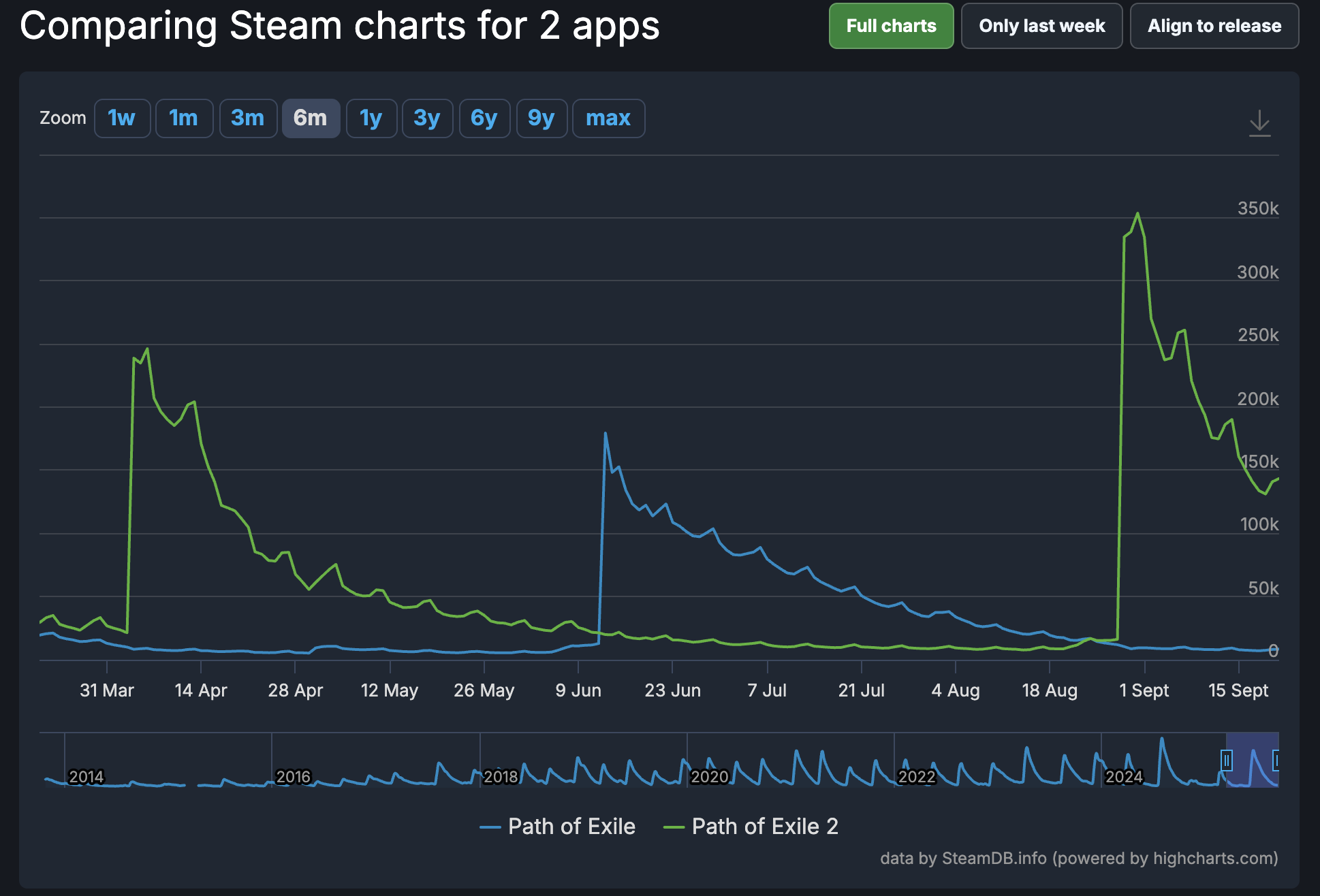Click the left navigator range handle

(x=1226, y=760)
